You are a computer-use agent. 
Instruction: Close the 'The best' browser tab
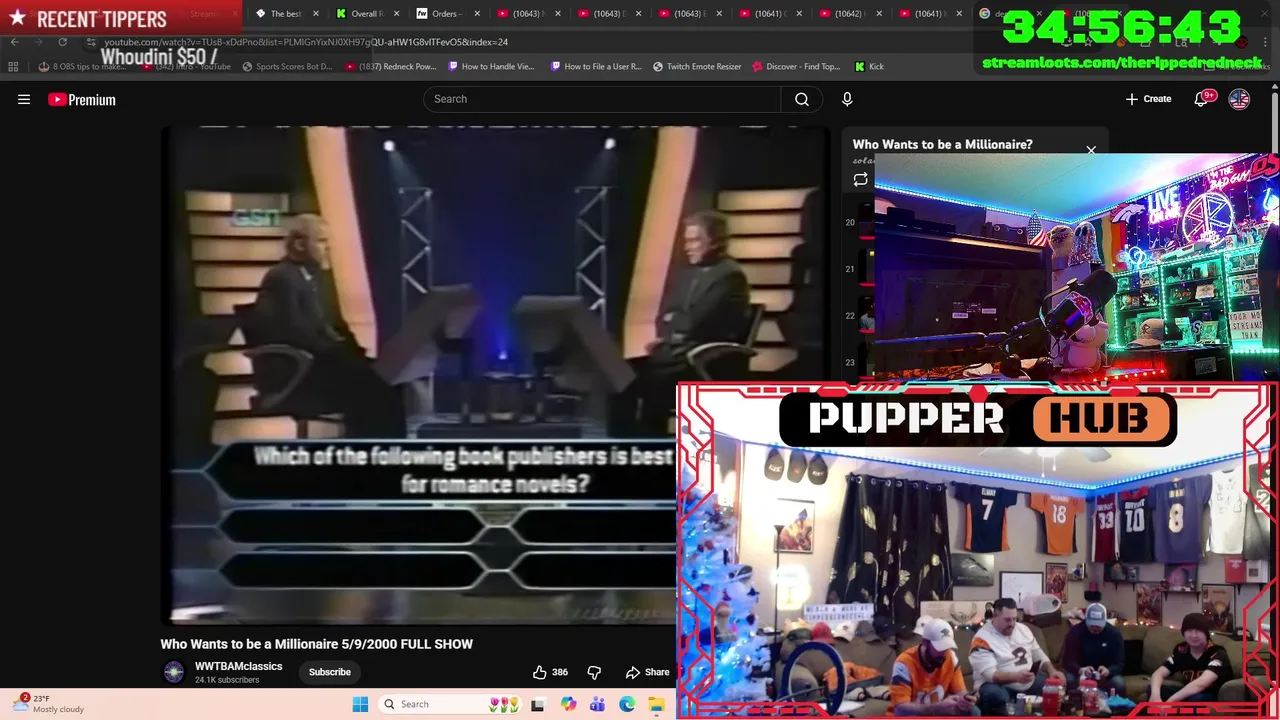(x=316, y=14)
